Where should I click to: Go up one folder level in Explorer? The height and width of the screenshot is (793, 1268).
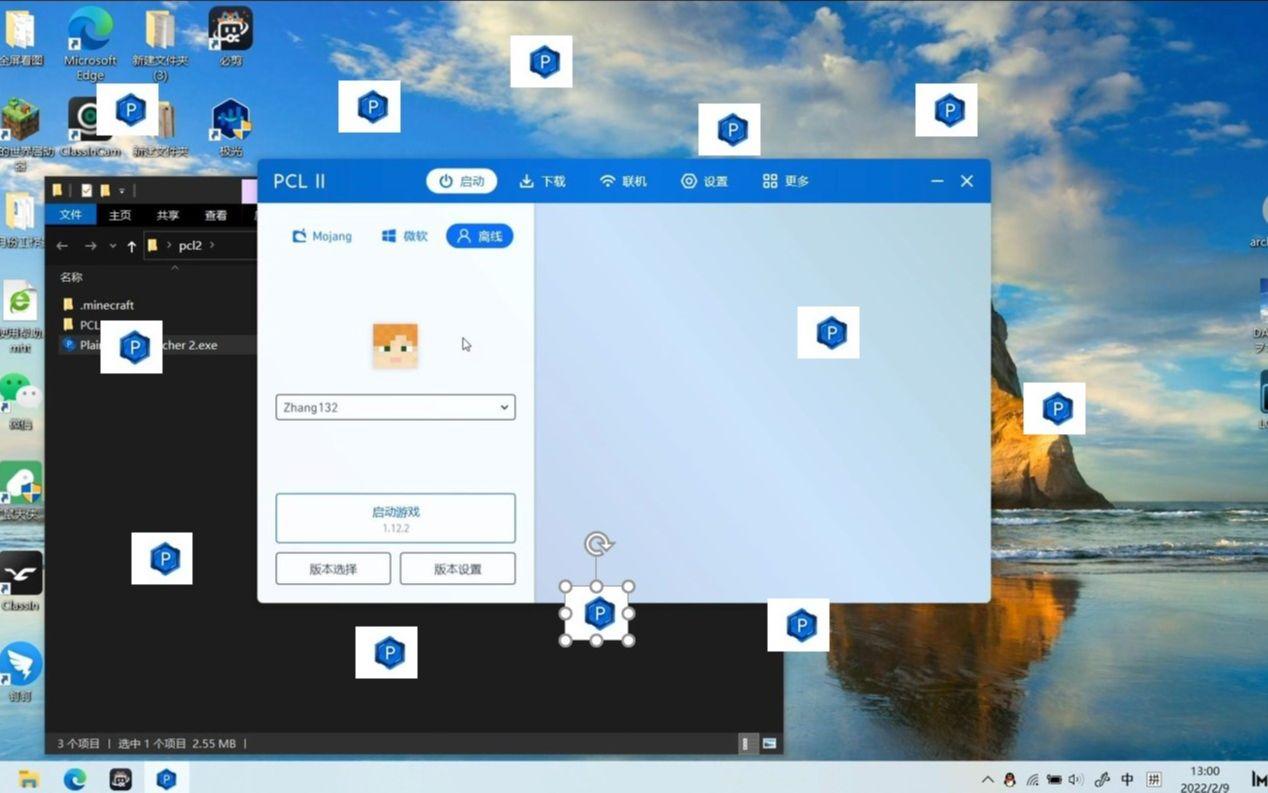coord(131,246)
